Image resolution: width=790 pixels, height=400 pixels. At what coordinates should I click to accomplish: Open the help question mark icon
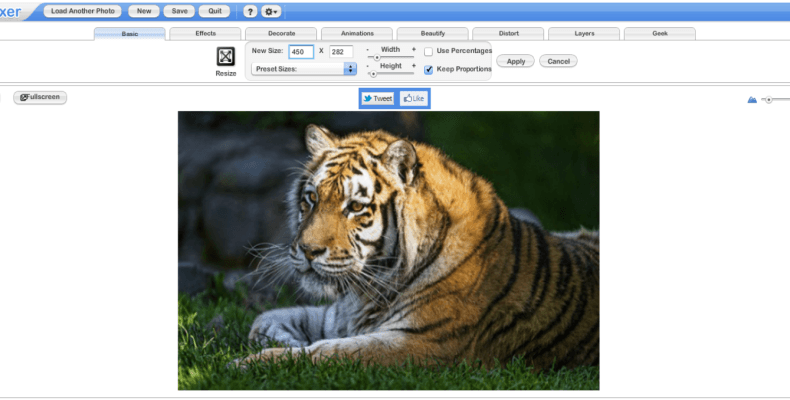tap(250, 11)
